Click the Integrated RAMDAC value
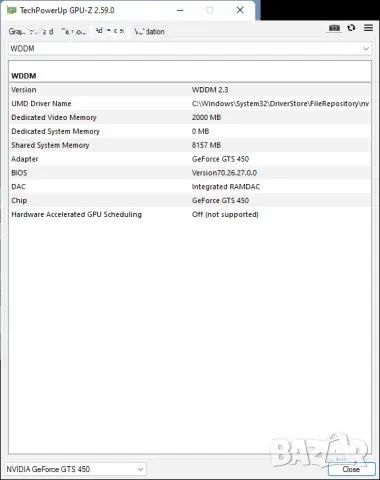Viewport: 380px width, 480px height. 226,187
